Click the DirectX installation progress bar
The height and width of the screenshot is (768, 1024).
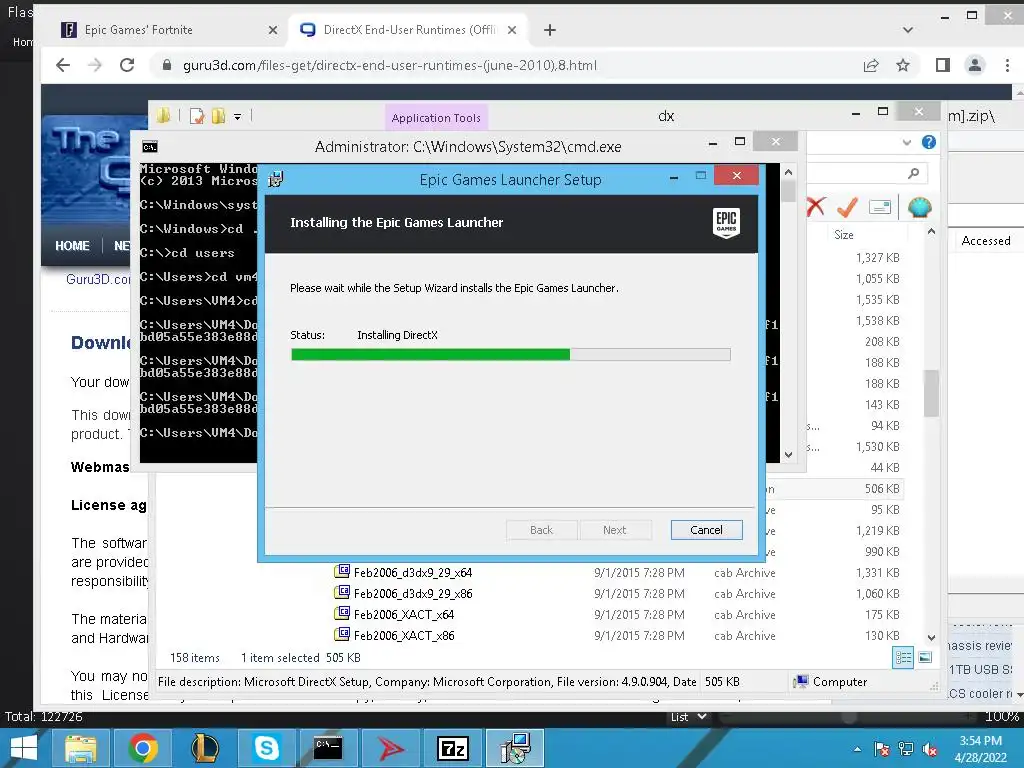coord(510,355)
